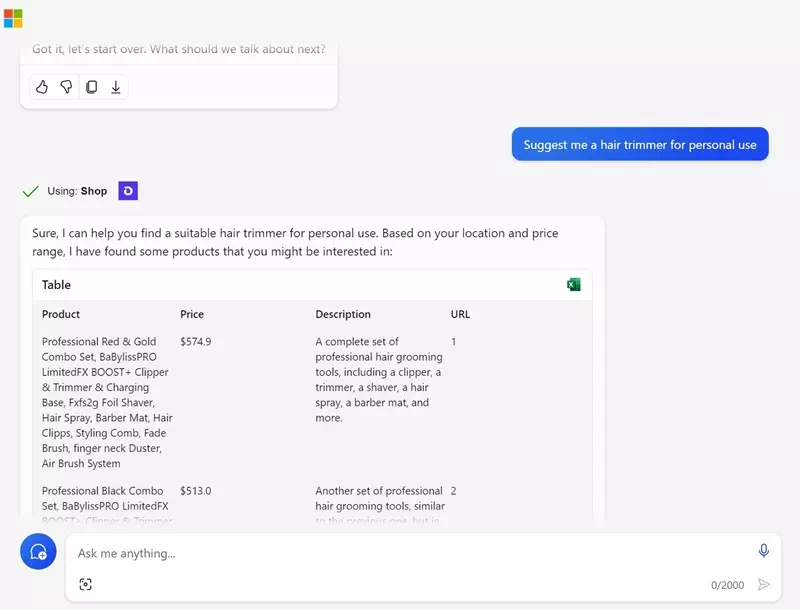Click the user message about hair trimmer
This screenshot has height=610, width=800.
point(640,144)
